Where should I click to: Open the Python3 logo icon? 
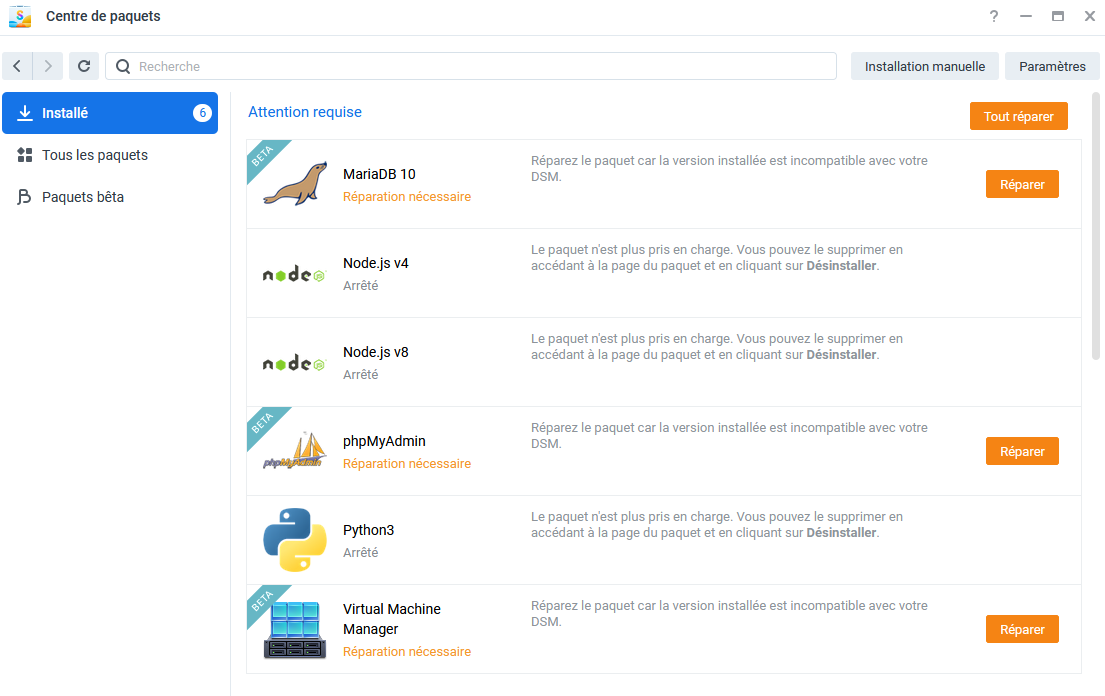coord(295,540)
